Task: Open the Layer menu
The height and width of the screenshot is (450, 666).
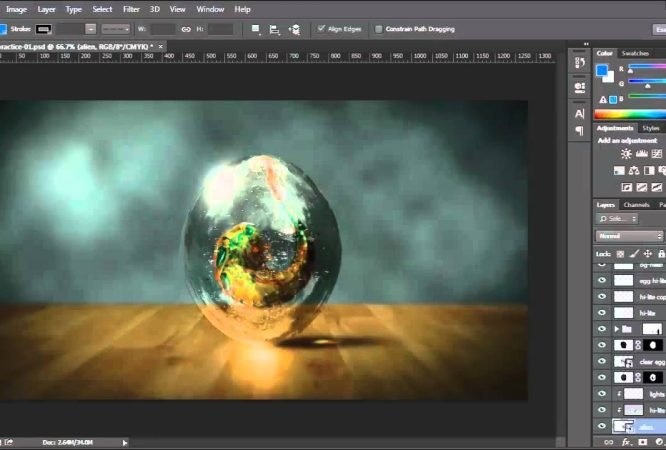Action: click(x=46, y=9)
